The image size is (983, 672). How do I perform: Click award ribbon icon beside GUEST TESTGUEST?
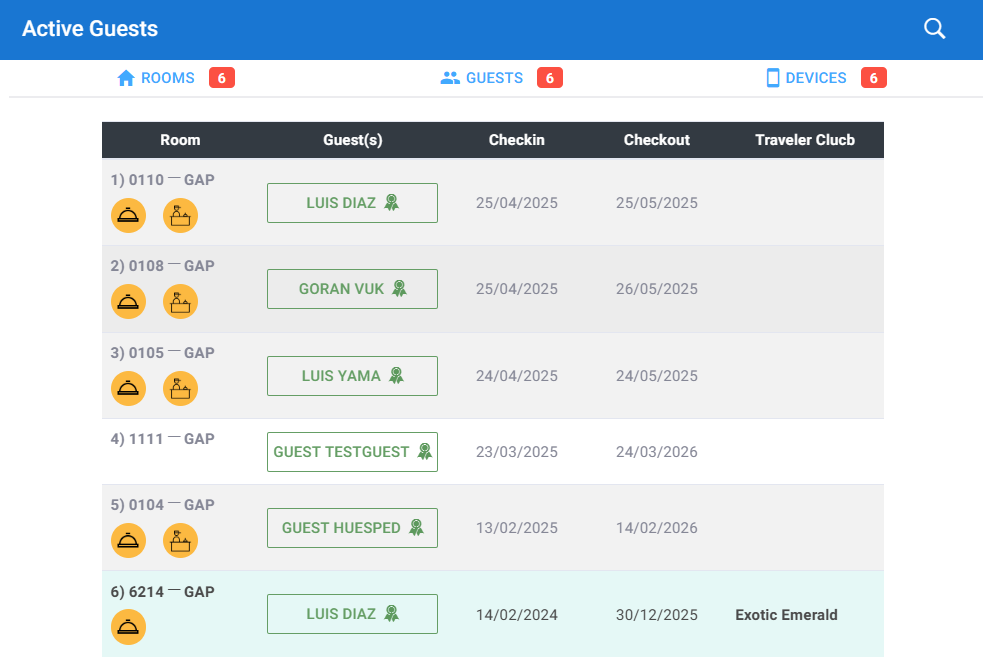[425, 452]
